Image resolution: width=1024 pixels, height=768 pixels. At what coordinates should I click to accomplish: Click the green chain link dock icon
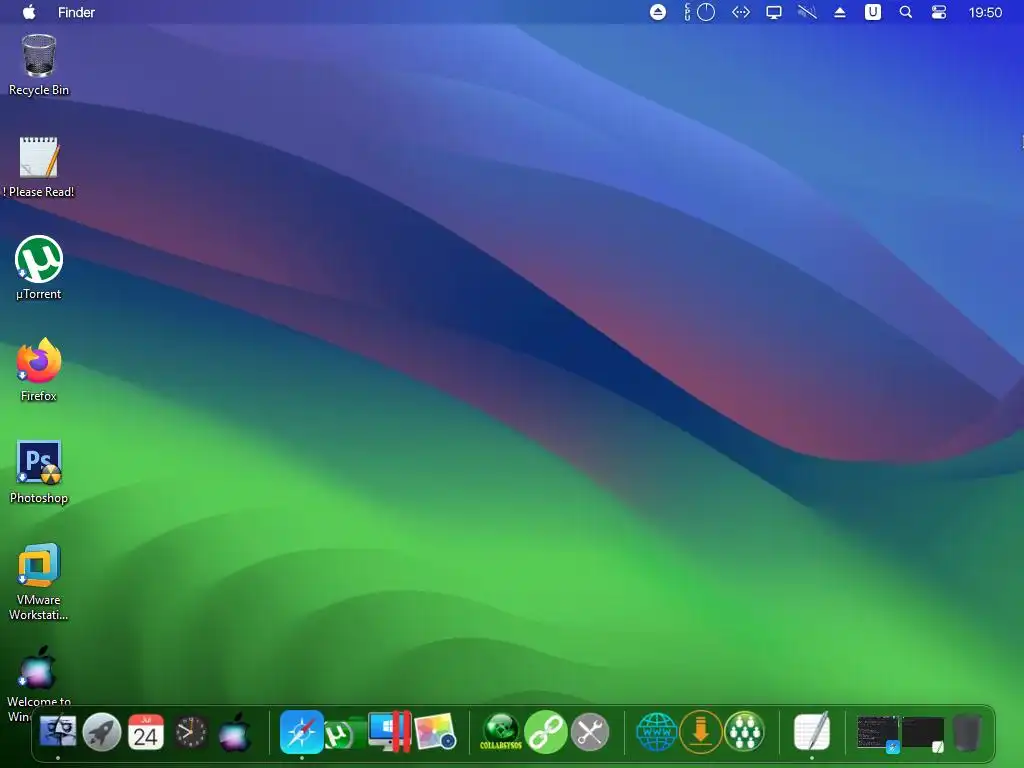coord(545,732)
